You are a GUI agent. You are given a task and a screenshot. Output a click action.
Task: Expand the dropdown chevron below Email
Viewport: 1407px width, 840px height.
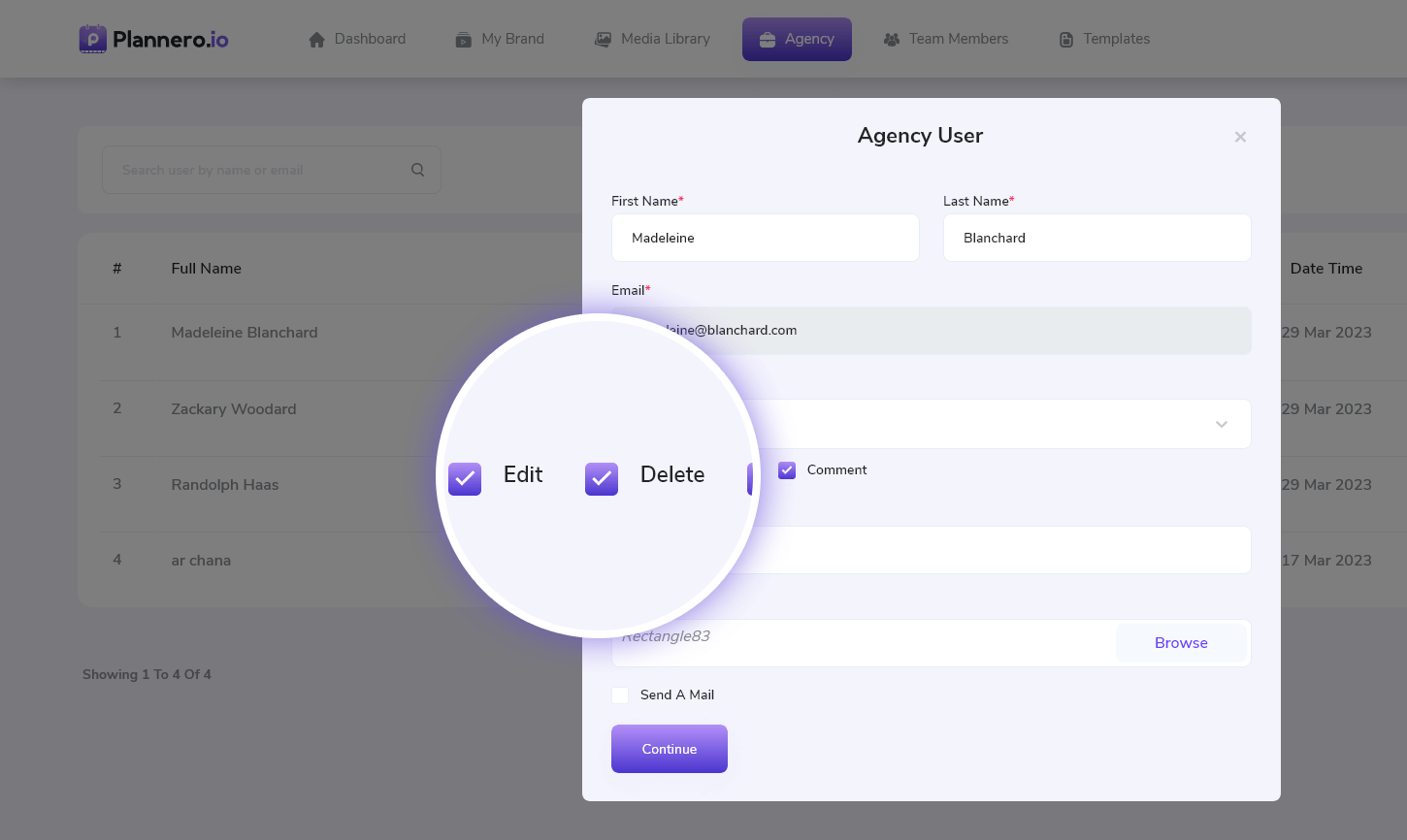click(x=1222, y=425)
